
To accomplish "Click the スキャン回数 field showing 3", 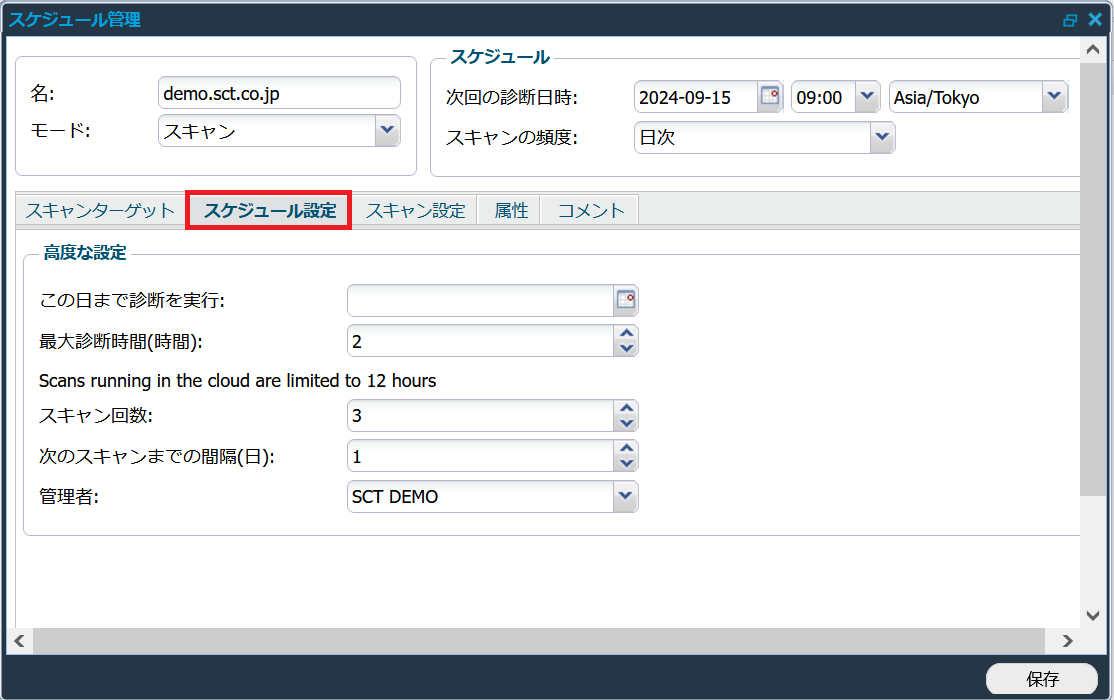I will point(480,416).
